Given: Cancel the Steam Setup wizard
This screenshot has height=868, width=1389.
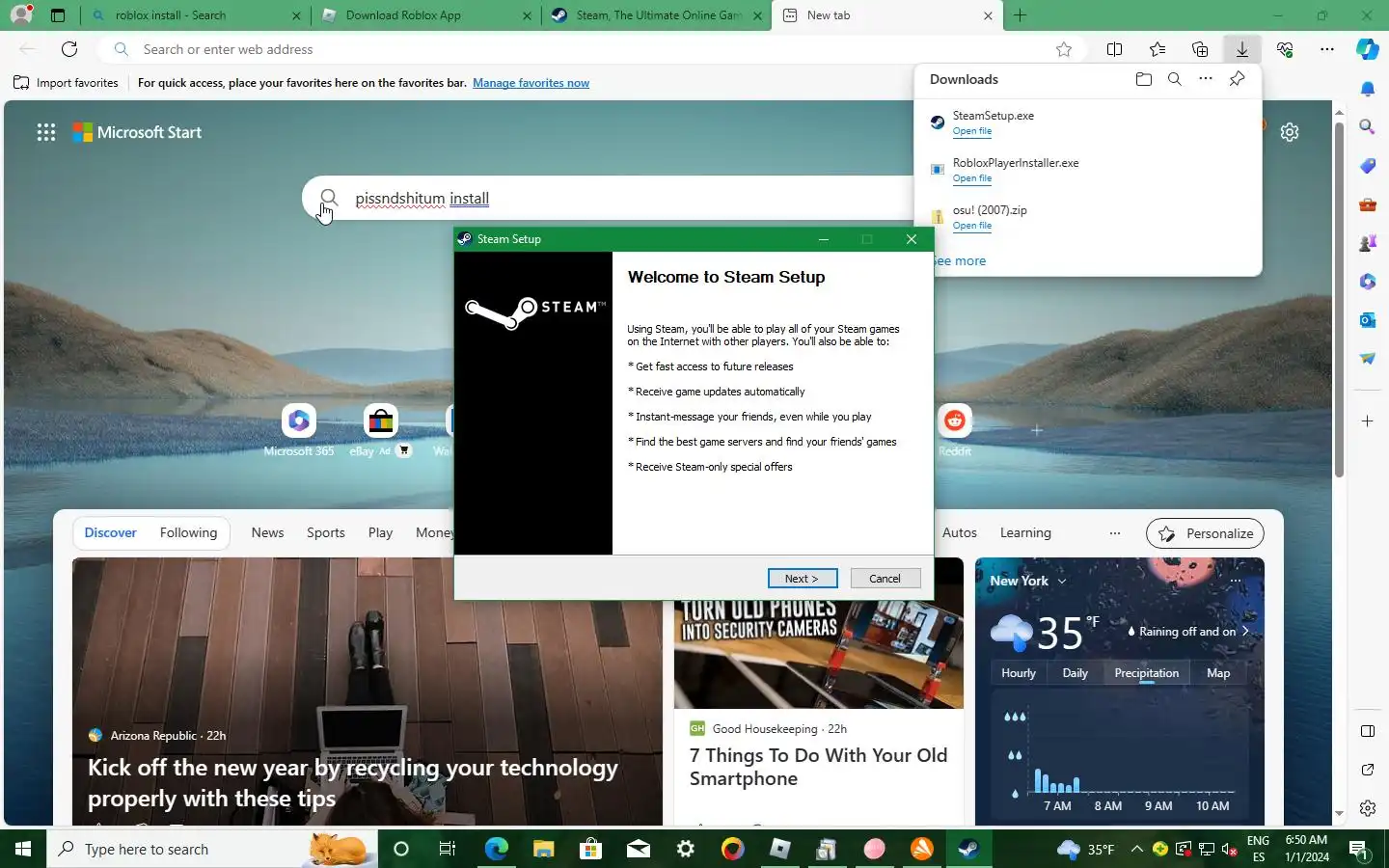Looking at the screenshot, I should tap(885, 579).
